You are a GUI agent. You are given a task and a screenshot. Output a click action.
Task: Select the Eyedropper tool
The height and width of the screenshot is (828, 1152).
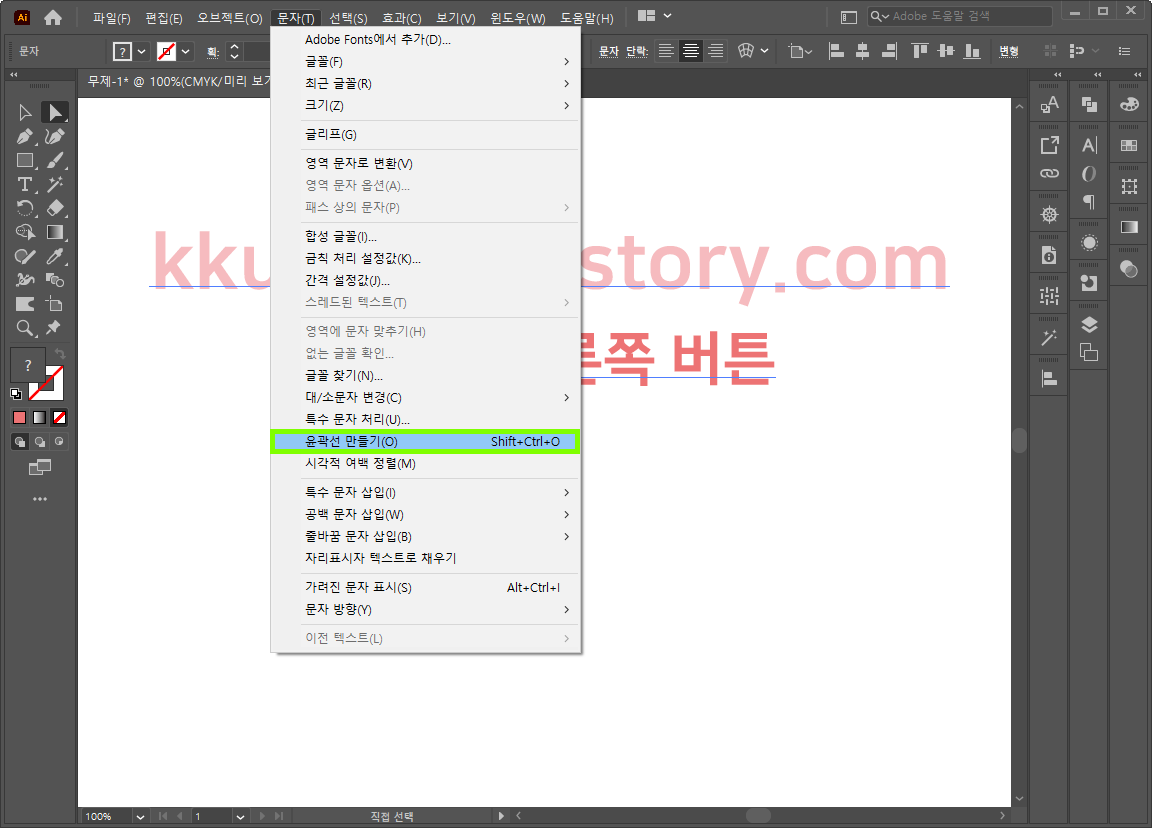(x=54, y=256)
